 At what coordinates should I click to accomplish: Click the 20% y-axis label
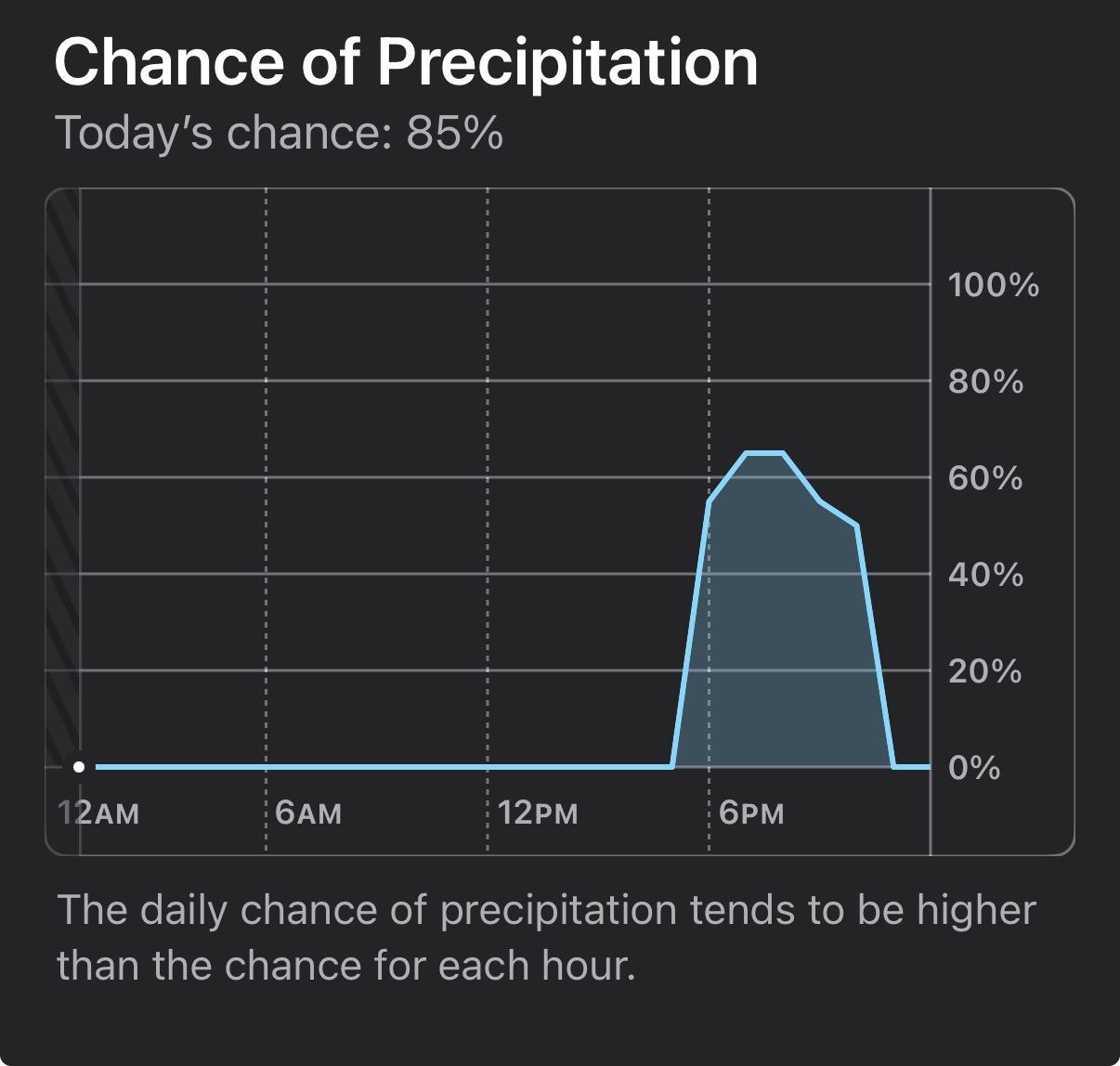[984, 671]
